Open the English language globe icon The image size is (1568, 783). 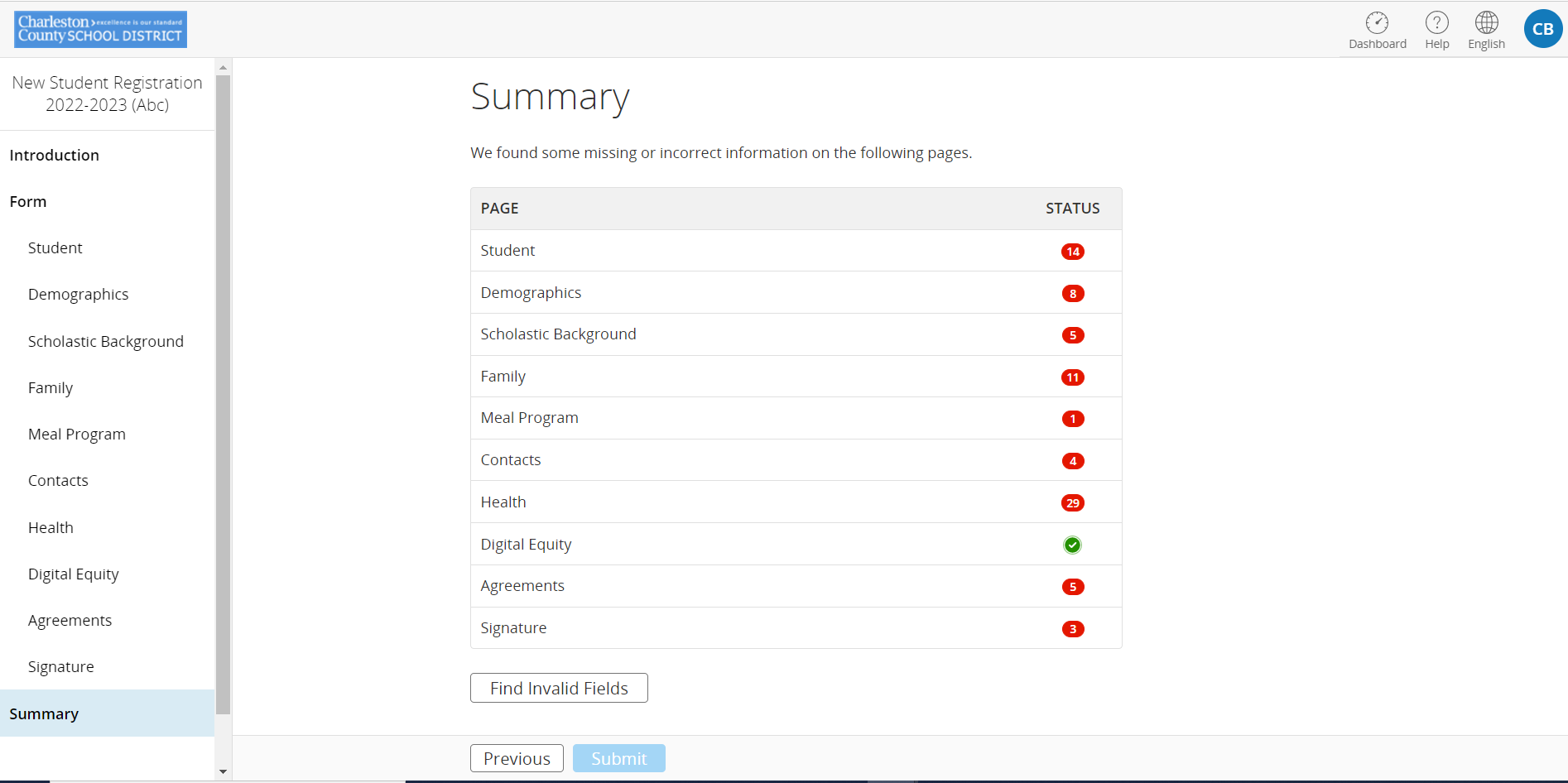1486,23
